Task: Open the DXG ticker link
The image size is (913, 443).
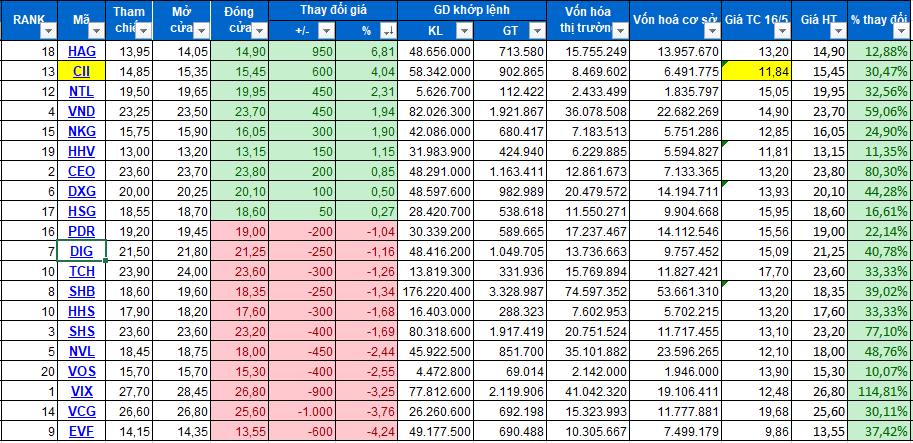Action: [82, 192]
